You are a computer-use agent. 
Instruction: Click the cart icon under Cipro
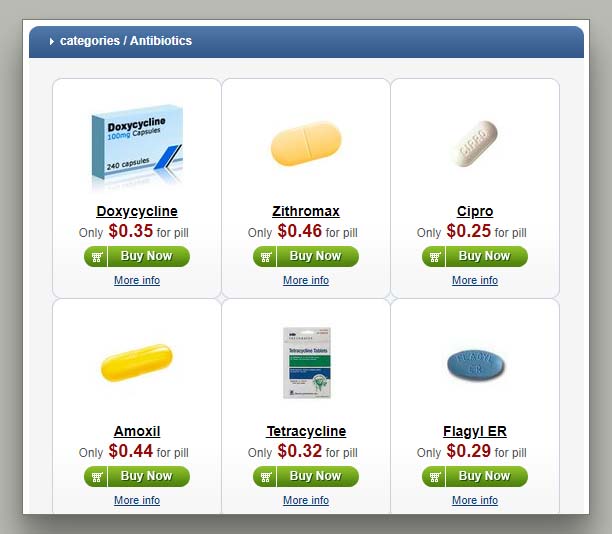click(434, 256)
